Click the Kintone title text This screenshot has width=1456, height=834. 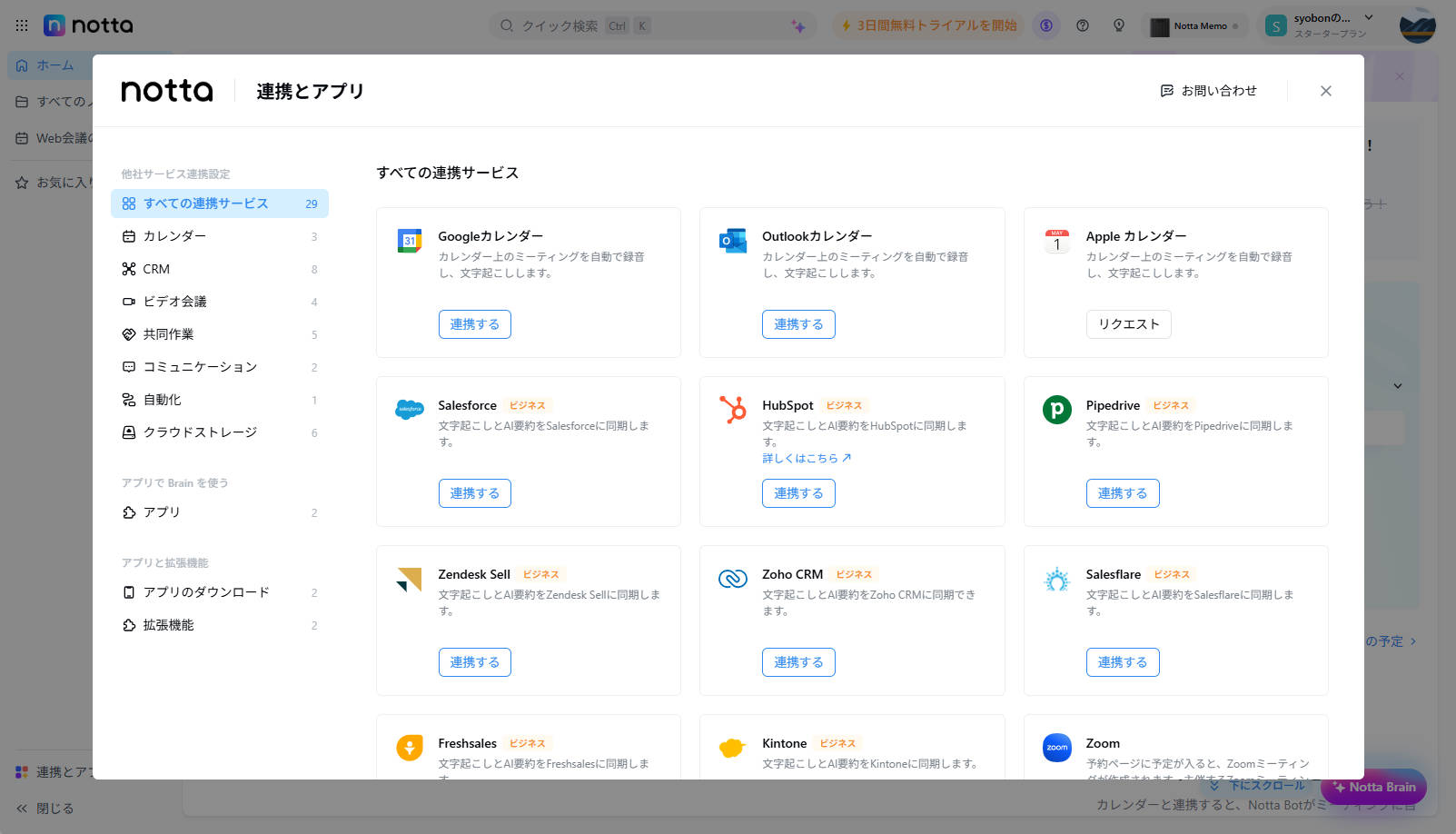click(785, 743)
